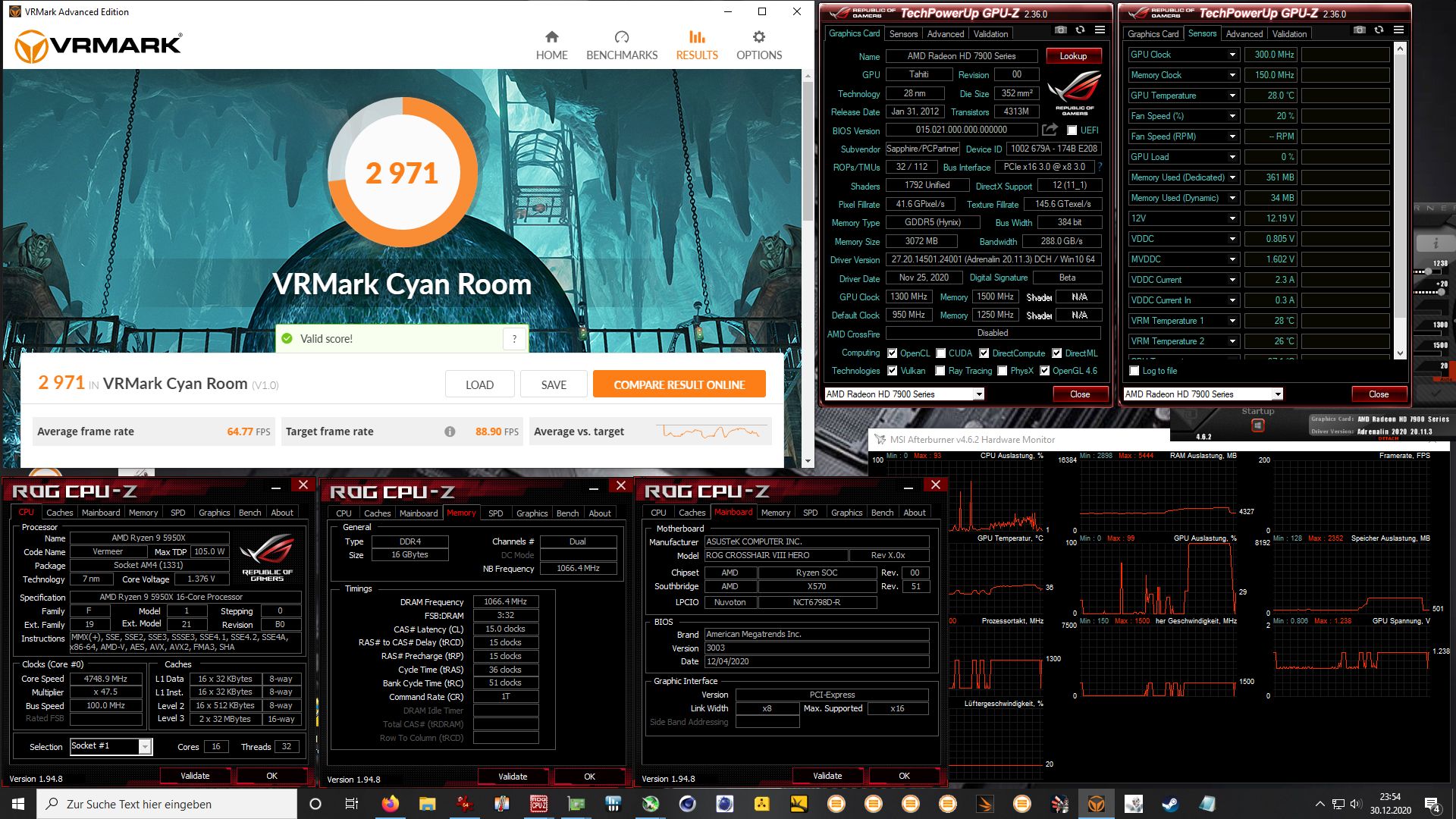Click volume speaker icon in system tray
The image size is (1456, 819).
(x=1355, y=804)
